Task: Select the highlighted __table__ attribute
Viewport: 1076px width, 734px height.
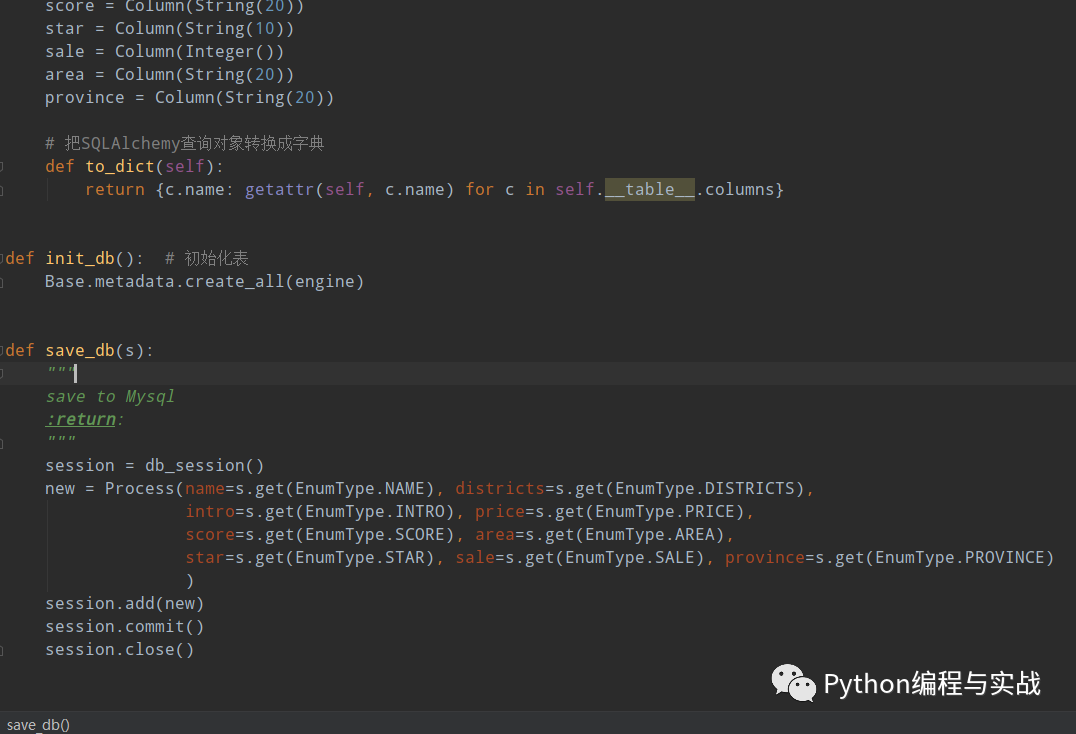Action: [649, 188]
